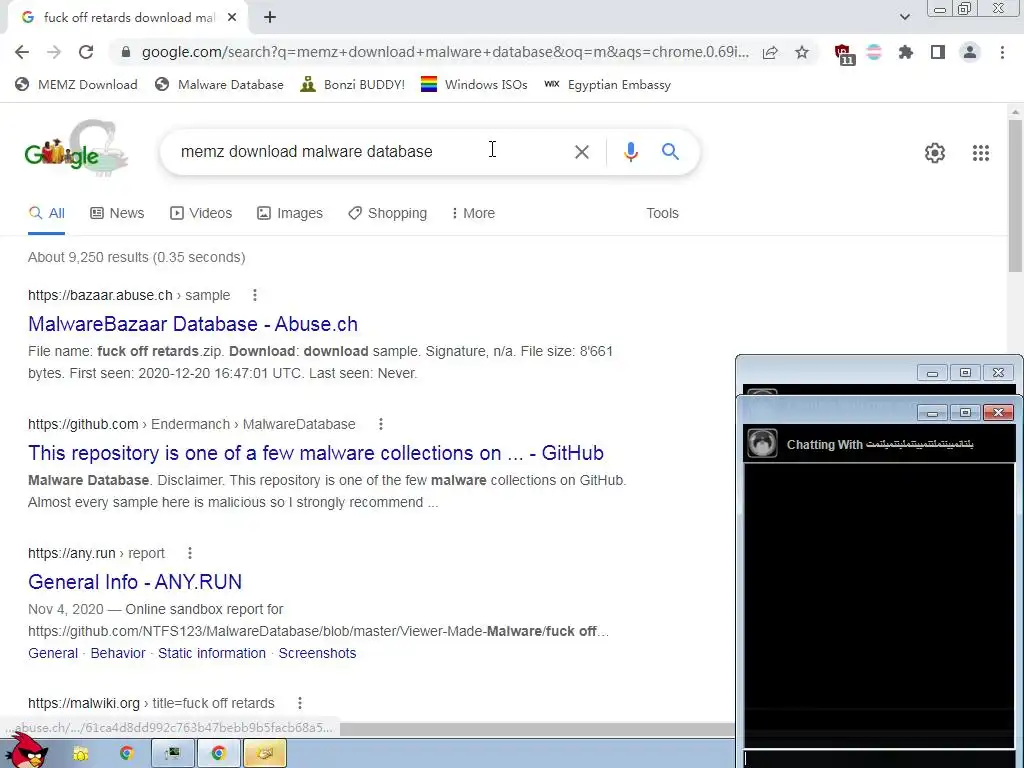Open the folder icon on taskbar
The image size is (1024, 768).
[81, 754]
